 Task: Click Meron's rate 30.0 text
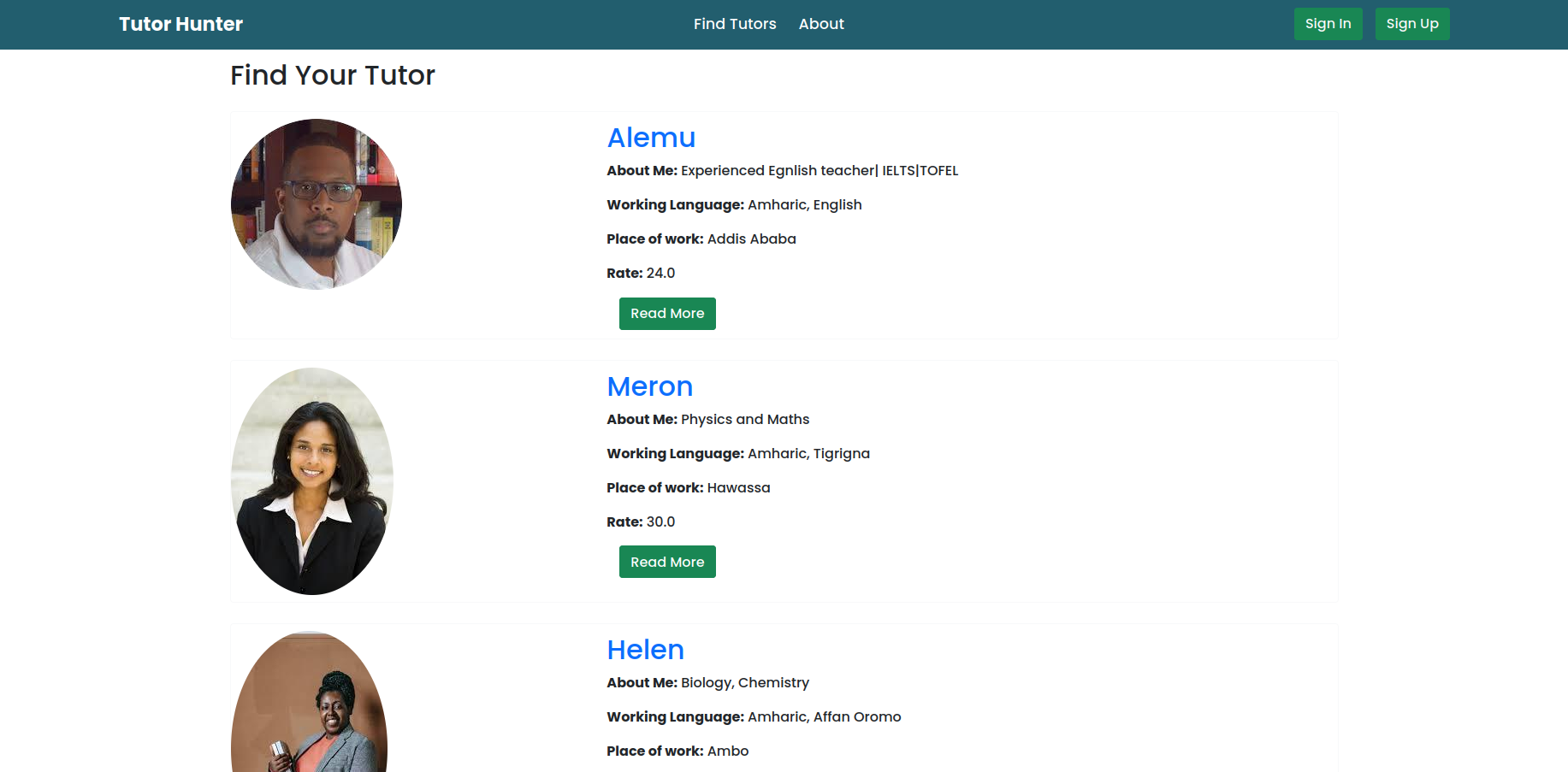[x=660, y=522]
